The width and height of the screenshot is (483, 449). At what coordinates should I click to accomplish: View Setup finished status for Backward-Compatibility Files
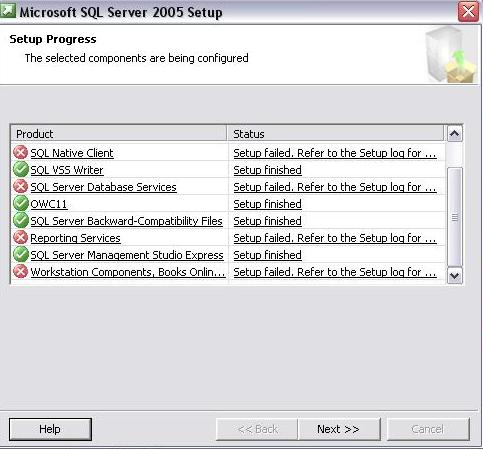pyautogui.click(x=267, y=221)
